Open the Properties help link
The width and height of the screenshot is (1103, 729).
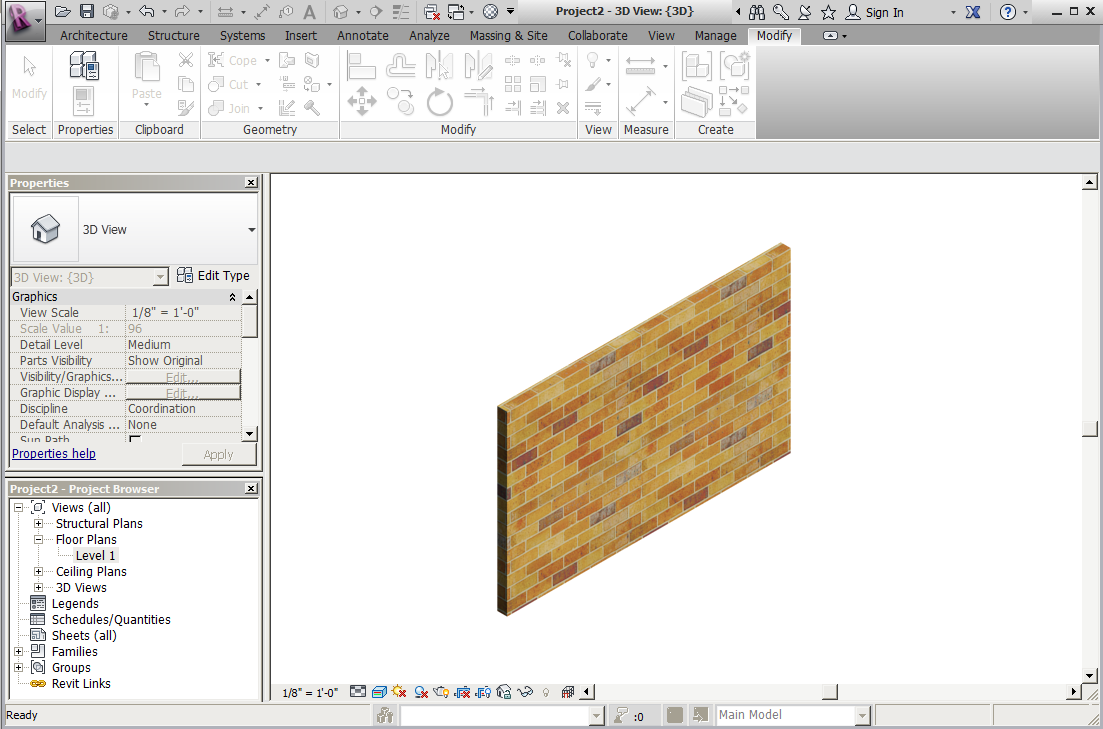coord(53,453)
